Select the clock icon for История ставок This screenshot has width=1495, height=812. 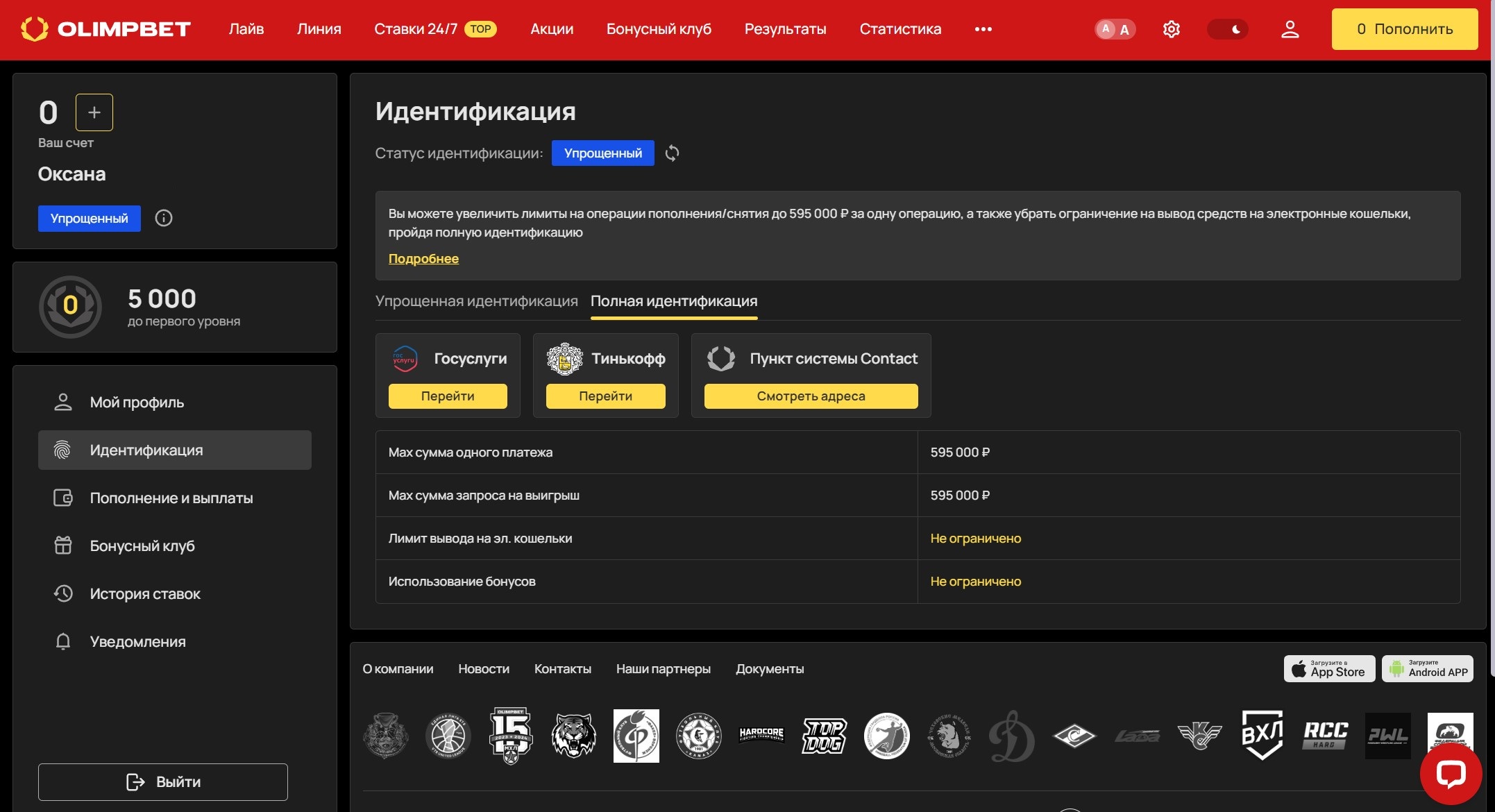pos(63,593)
